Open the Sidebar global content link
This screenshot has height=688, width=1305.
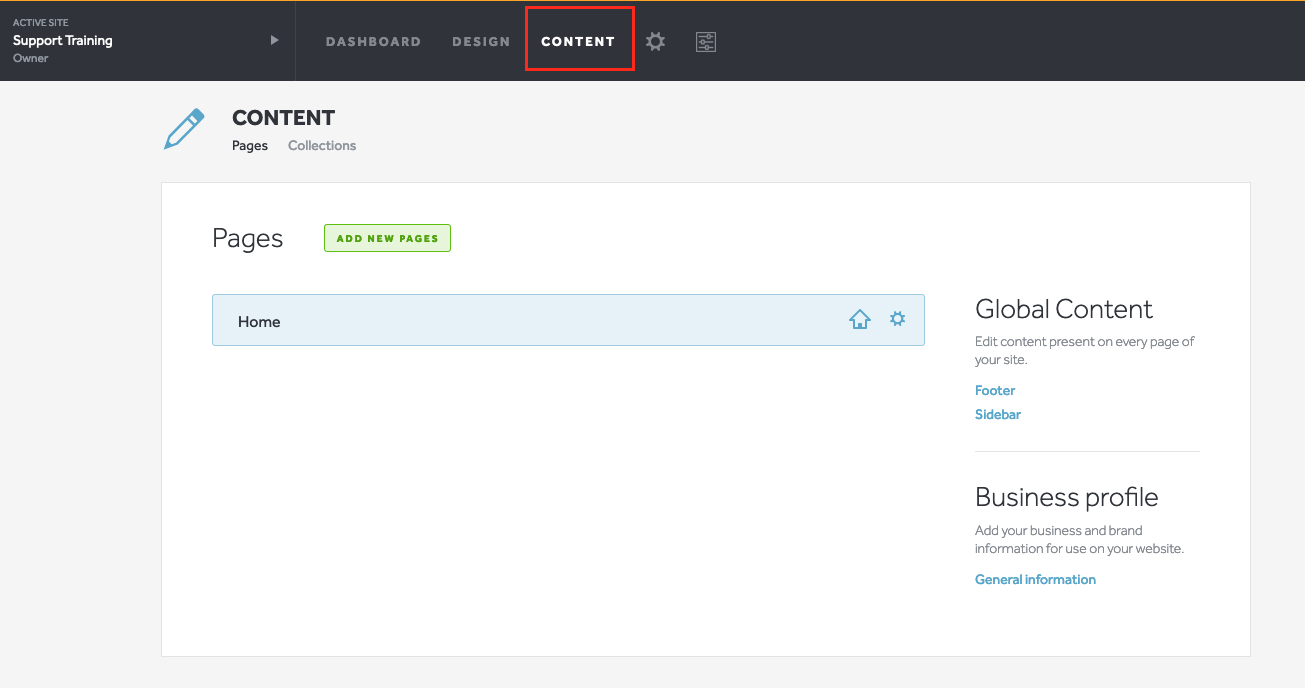pyautogui.click(x=998, y=415)
